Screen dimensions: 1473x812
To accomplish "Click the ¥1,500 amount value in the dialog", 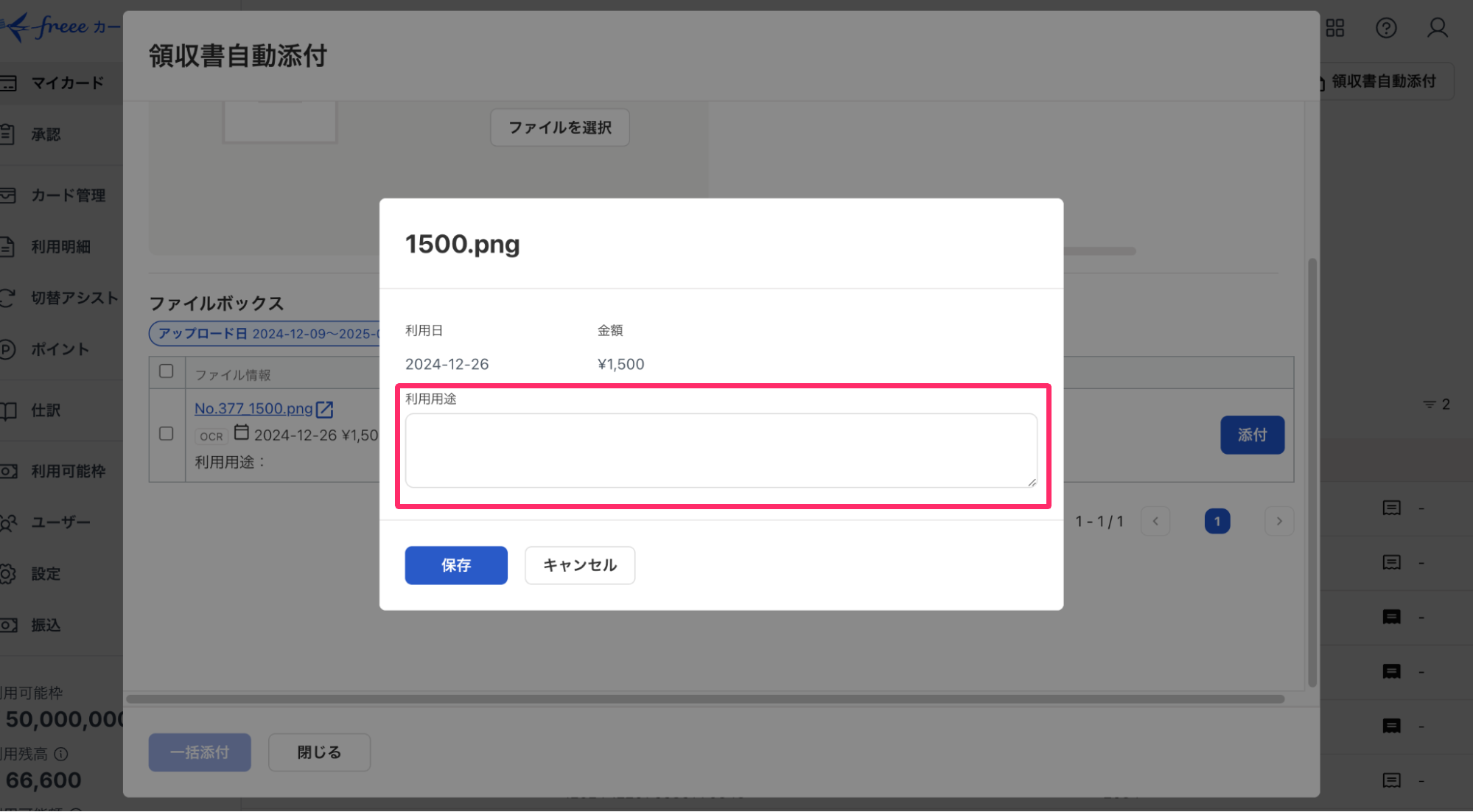I will coord(620,364).
